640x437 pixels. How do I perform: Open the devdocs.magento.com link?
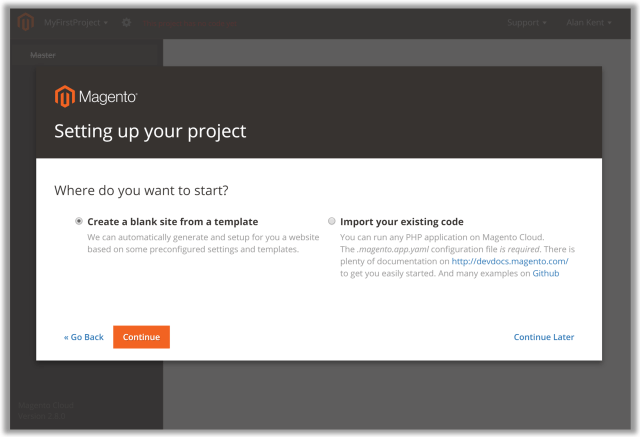pyautogui.click(x=510, y=261)
